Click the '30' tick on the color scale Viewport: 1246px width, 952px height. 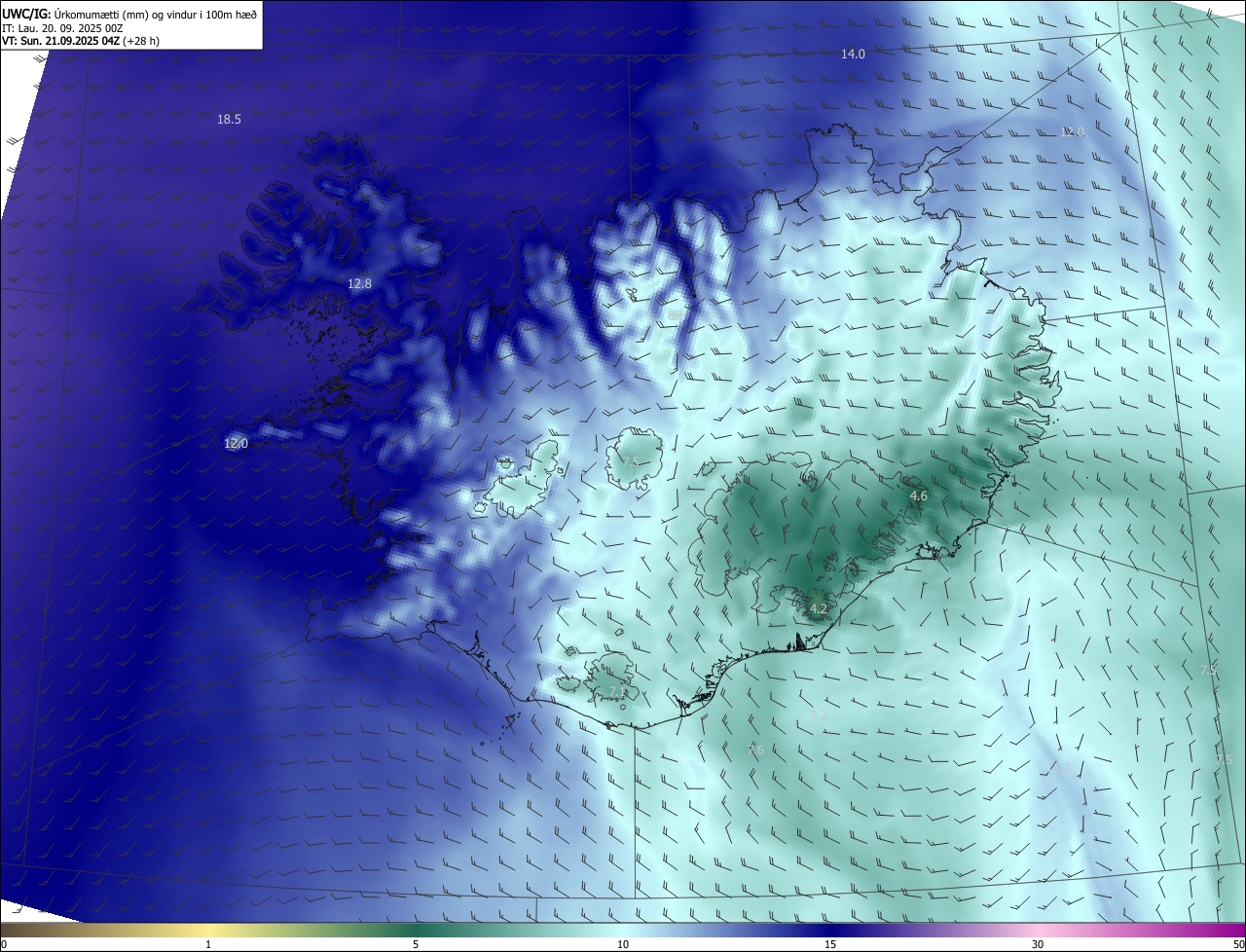[1038, 945]
